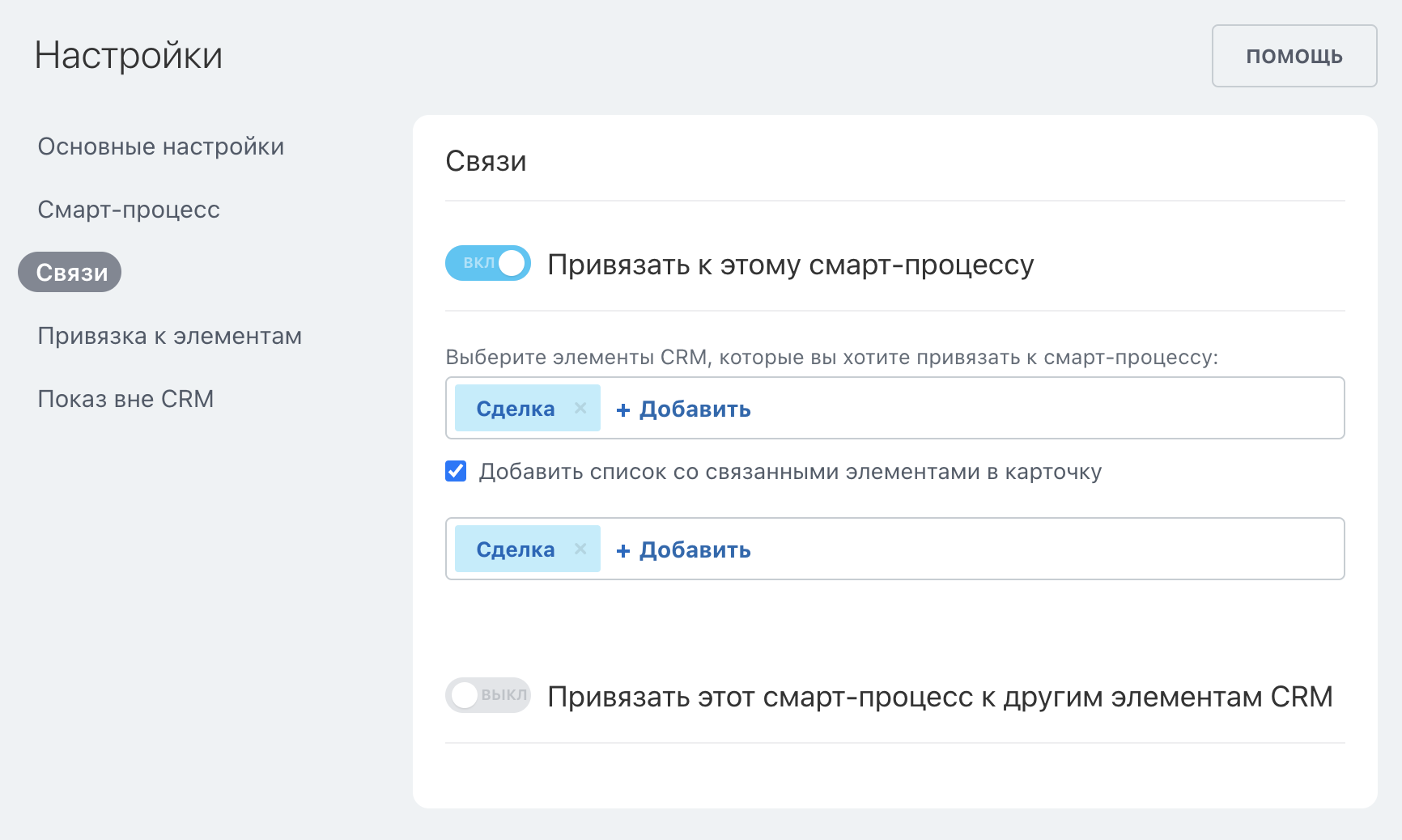The width and height of the screenshot is (1402, 840).
Task: Switch to Привязка к элементам section
Action: pyautogui.click(x=170, y=336)
